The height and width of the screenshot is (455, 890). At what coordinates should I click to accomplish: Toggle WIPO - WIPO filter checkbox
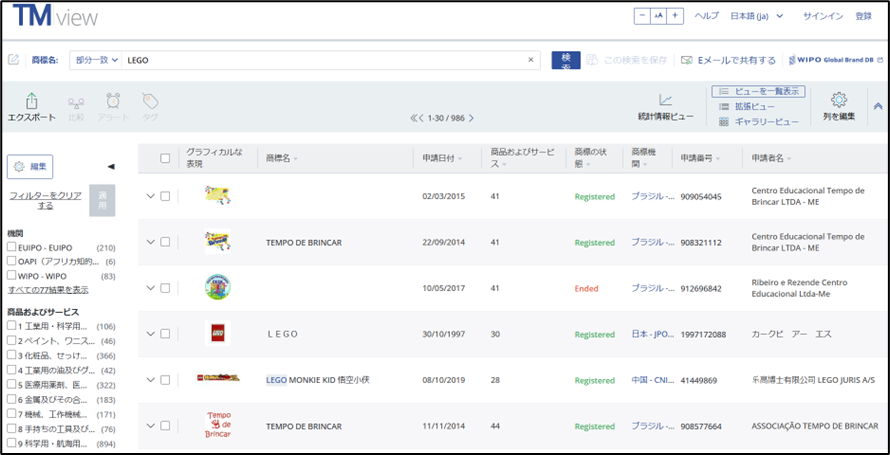tap(11, 276)
